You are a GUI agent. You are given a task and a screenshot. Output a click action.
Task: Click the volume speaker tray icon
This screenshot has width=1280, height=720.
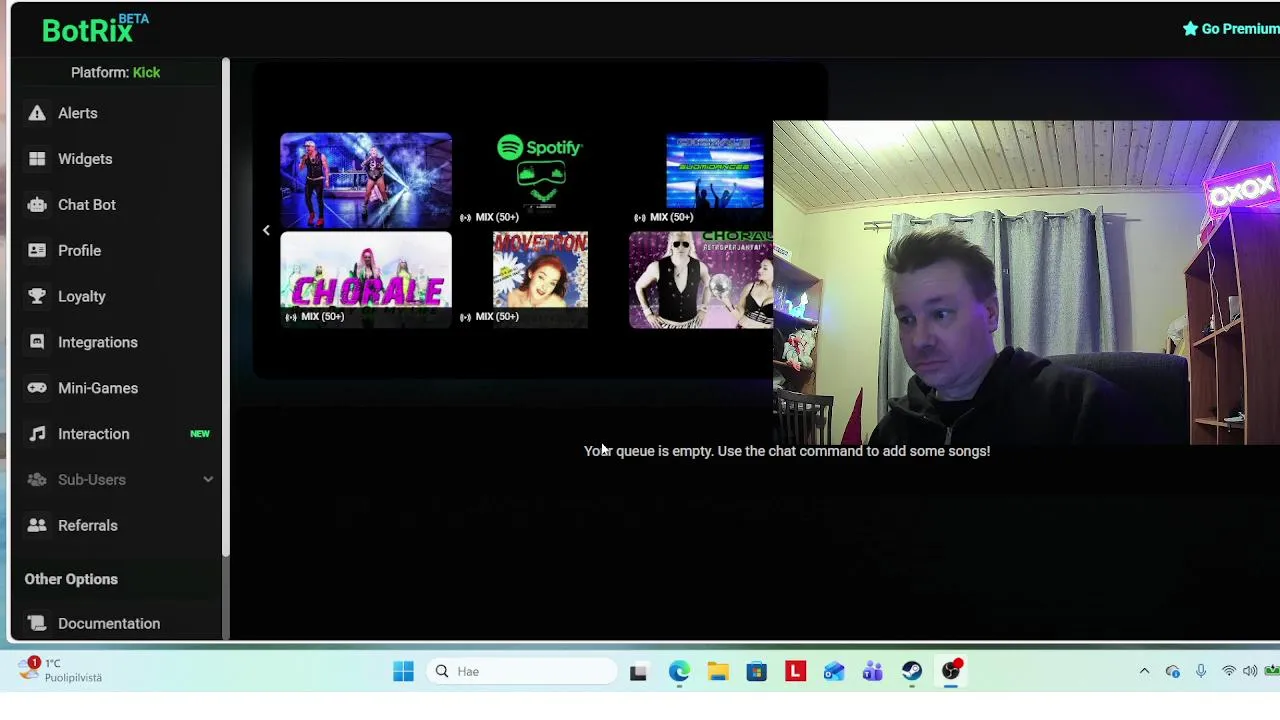click(x=1250, y=671)
